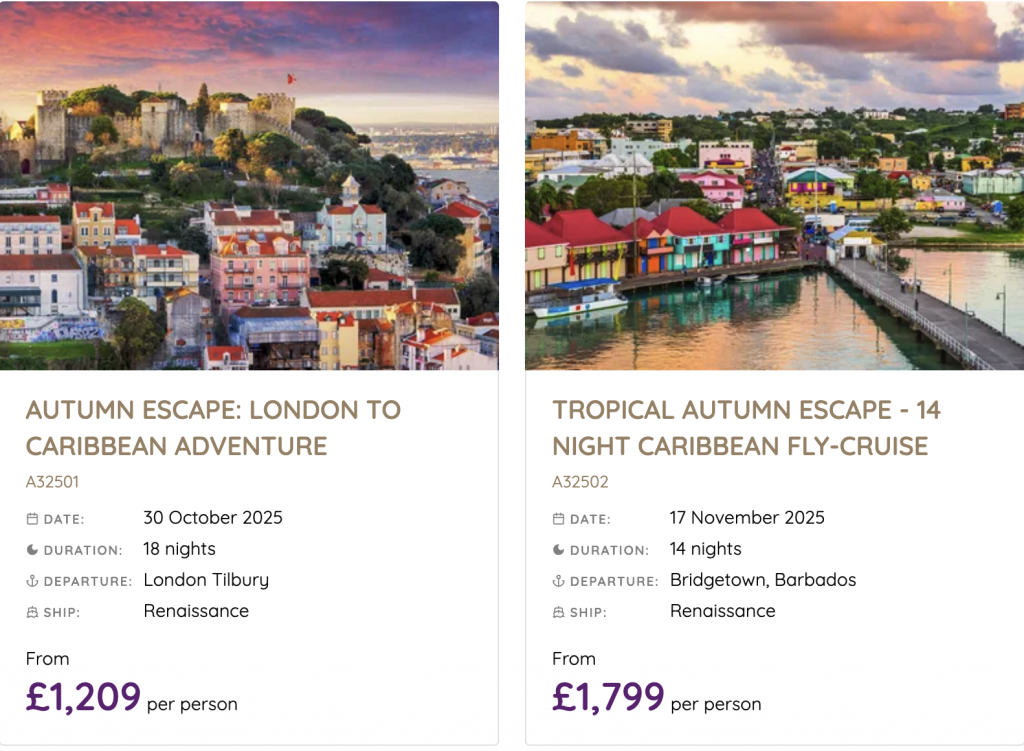Open Tropical Autumn Escape 14 Night Fly-Cruise title

(x=746, y=427)
